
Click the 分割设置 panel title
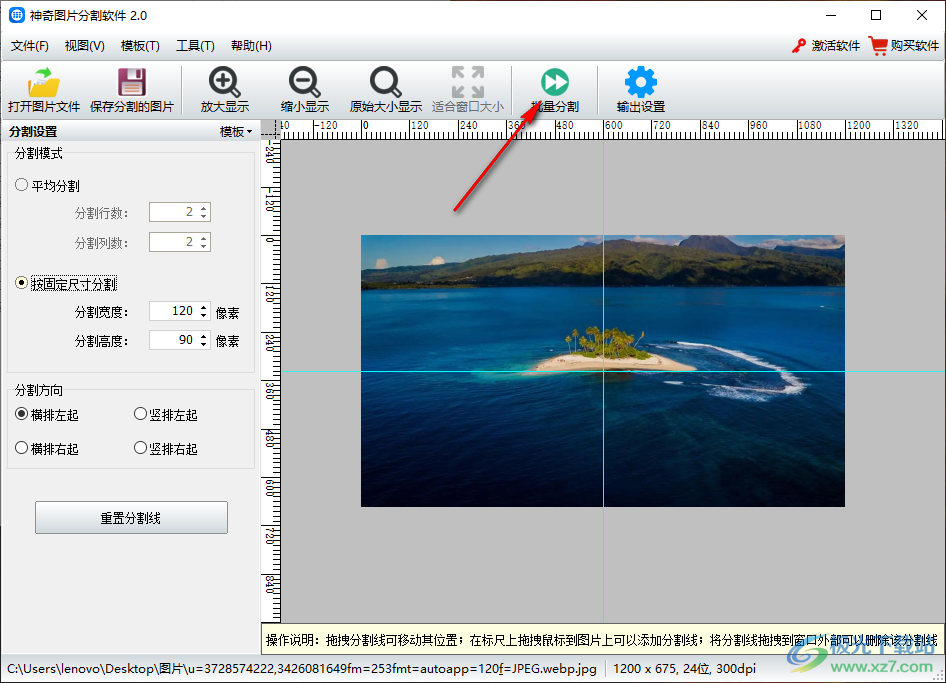pyautogui.click(x=33, y=132)
